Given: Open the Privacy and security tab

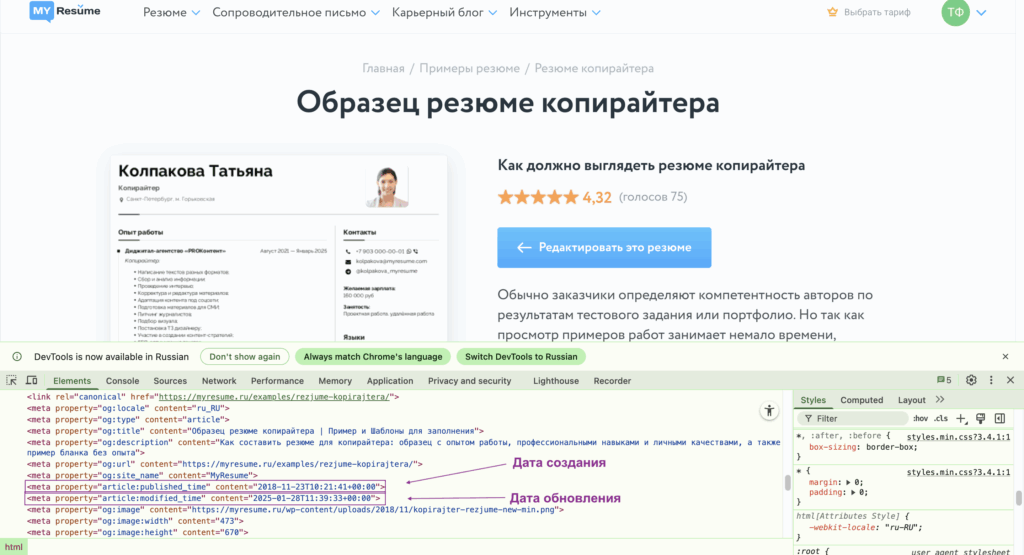Looking at the screenshot, I should [470, 381].
